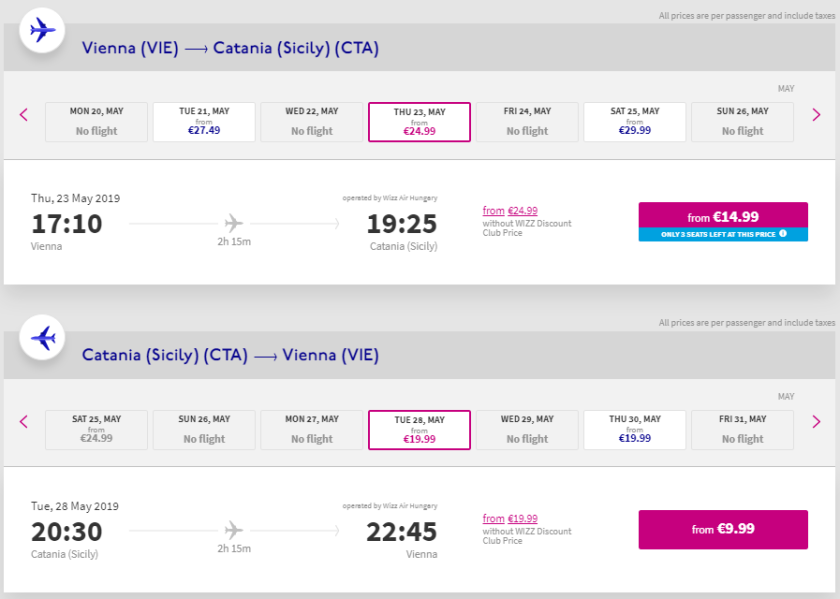Click the return flight airplane logo icon
840x599 pixels.
pyautogui.click(x=42, y=338)
